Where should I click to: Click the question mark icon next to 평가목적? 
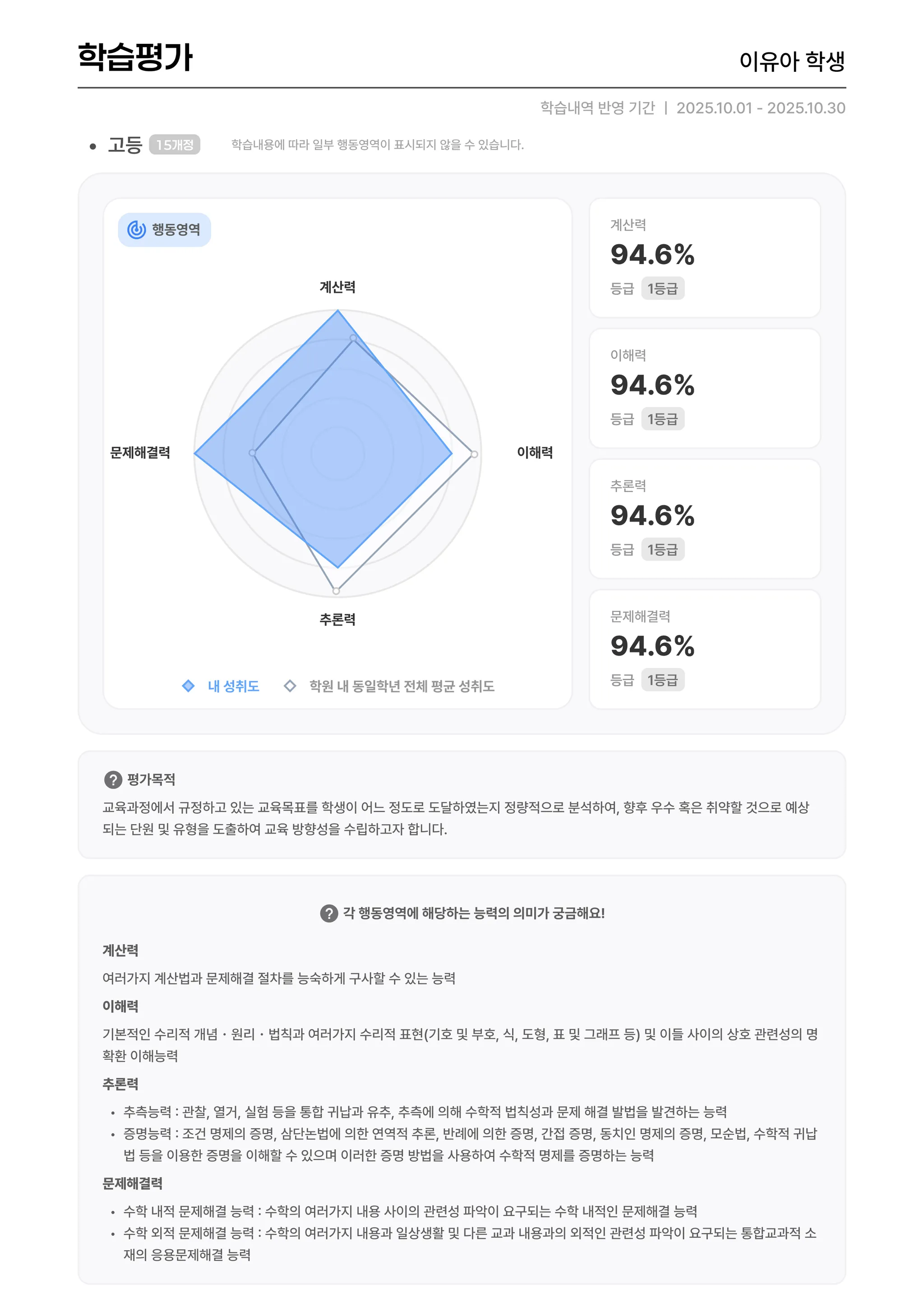coord(113,779)
